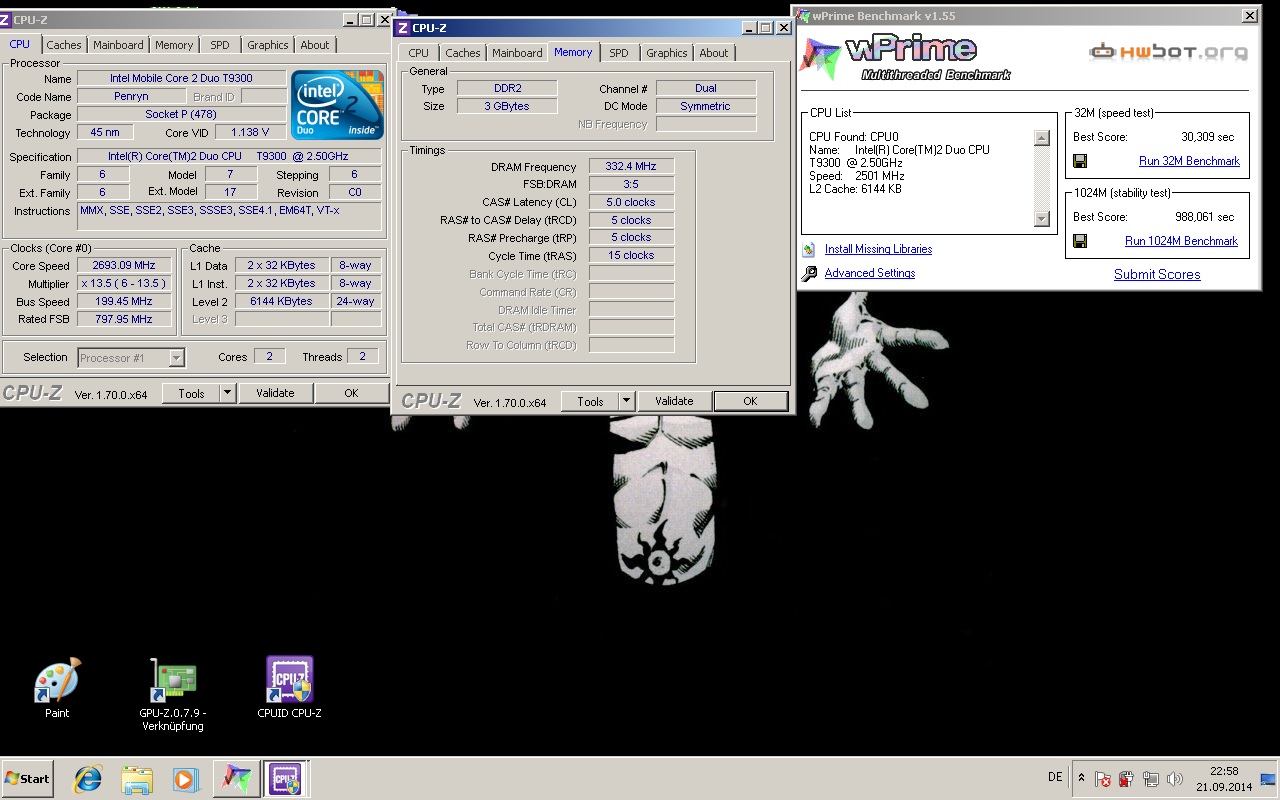
Task: Expand Tools arrow in front CPU-Z window
Action: [627, 401]
